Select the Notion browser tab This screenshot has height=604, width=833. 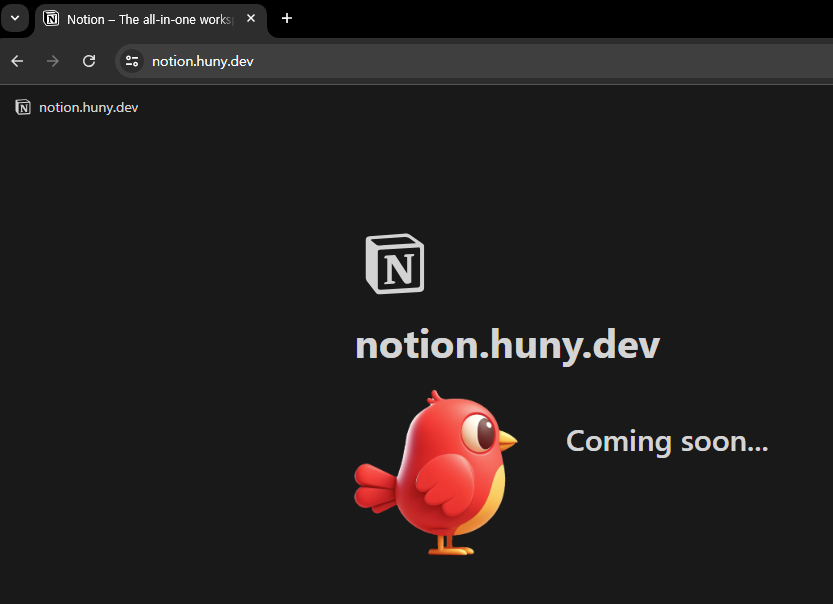pyautogui.click(x=150, y=20)
